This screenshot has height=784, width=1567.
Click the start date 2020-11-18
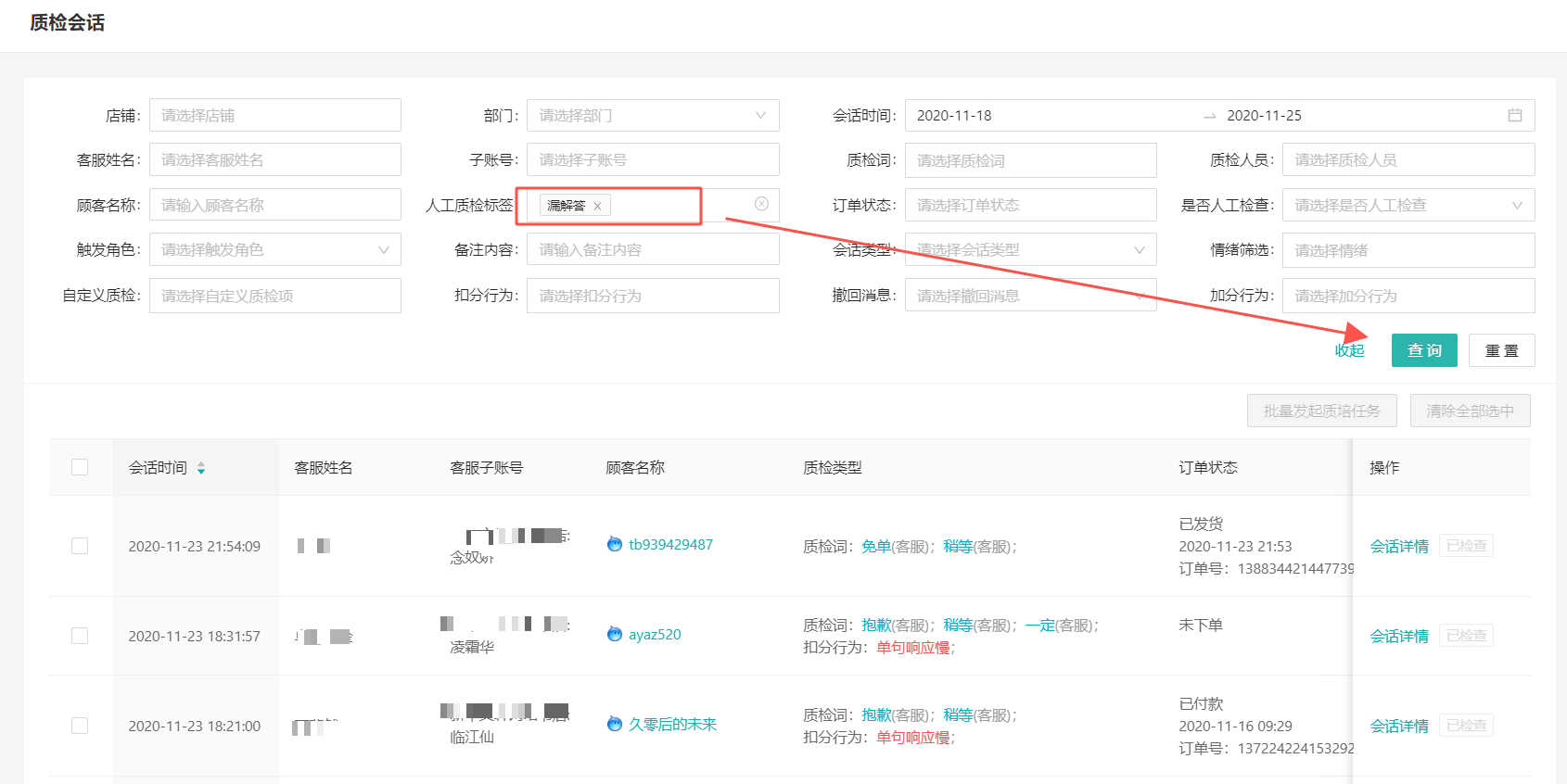click(954, 115)
